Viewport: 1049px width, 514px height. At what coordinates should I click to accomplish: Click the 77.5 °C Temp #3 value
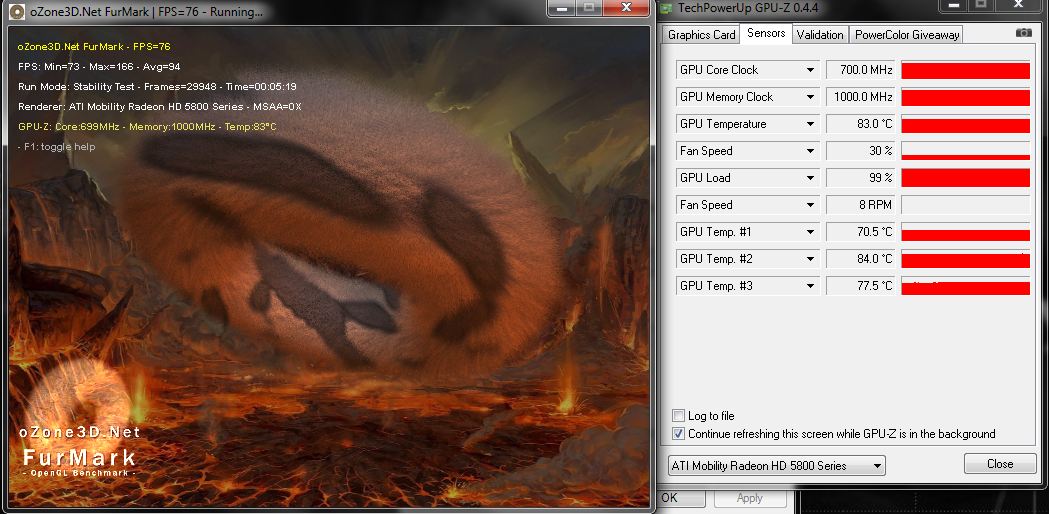coord(860,286)
